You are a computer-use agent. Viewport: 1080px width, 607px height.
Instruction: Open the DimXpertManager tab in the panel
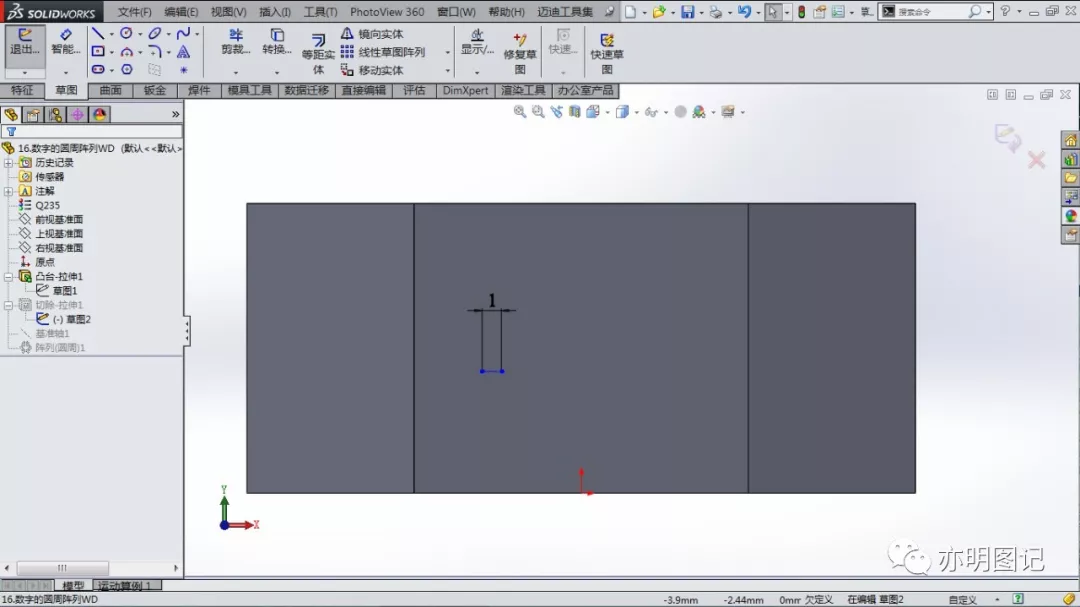(77, 114)
